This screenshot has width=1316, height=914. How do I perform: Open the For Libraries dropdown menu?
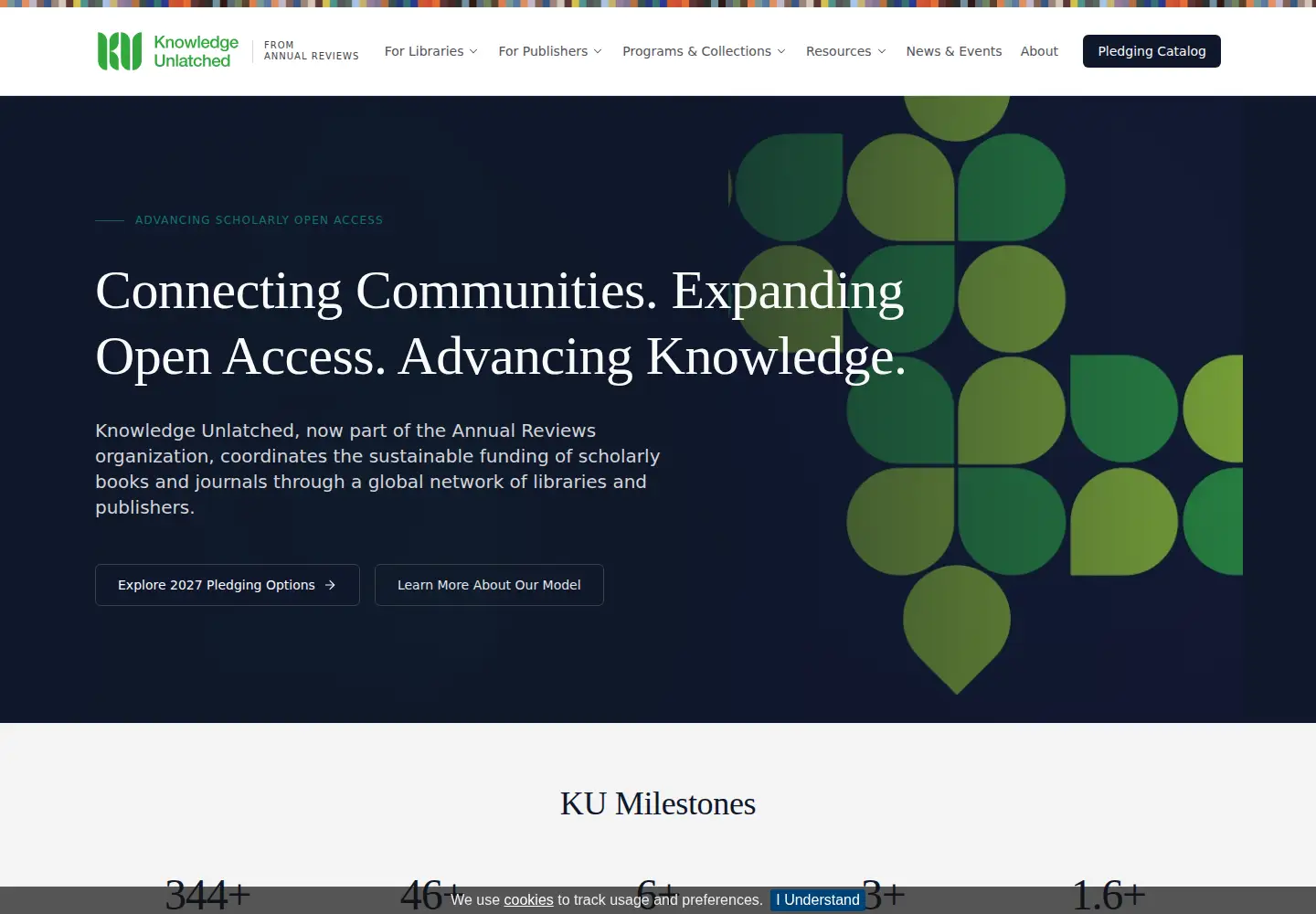click(x=431, y=51)
